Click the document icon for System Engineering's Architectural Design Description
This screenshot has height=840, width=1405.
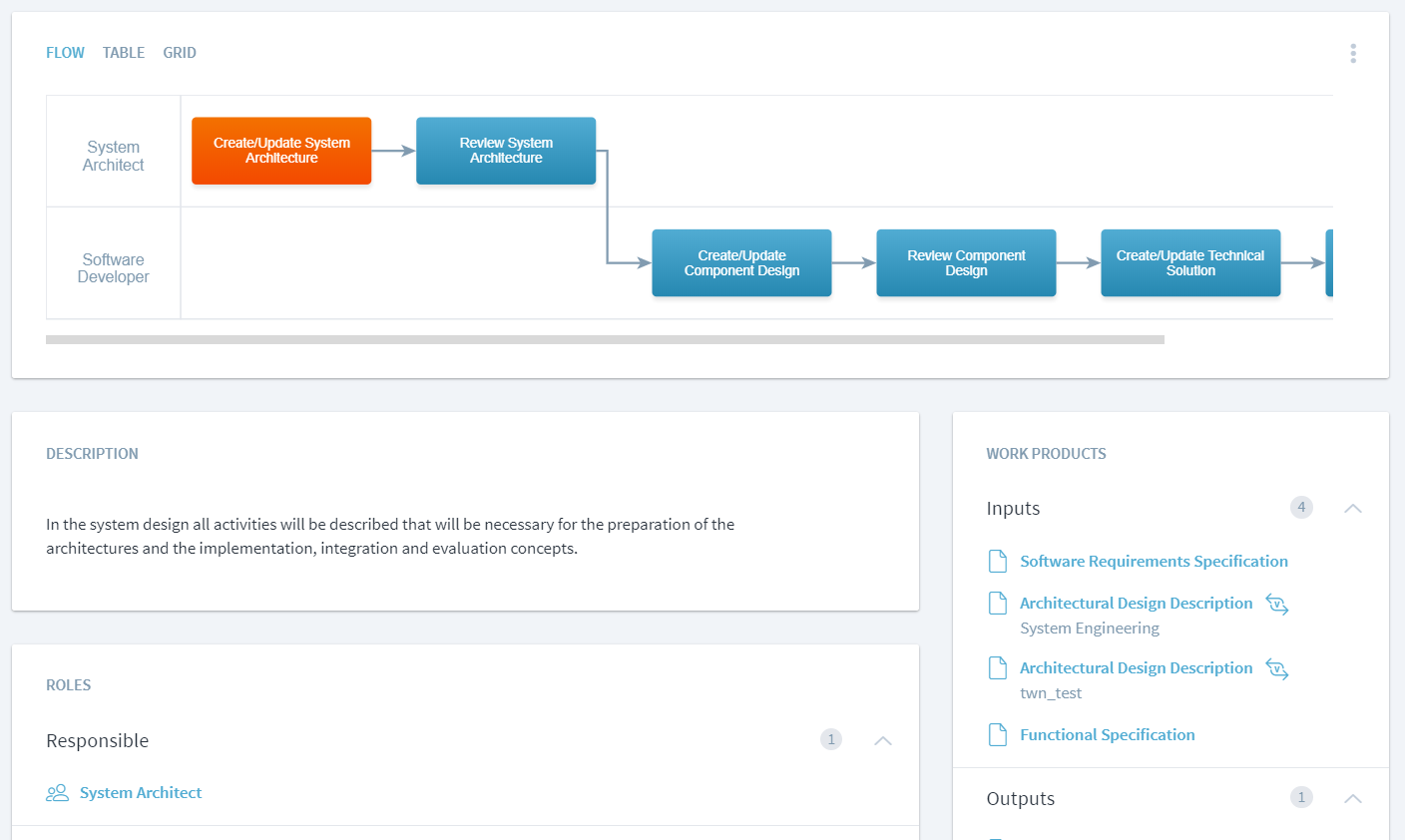(997, 604)
